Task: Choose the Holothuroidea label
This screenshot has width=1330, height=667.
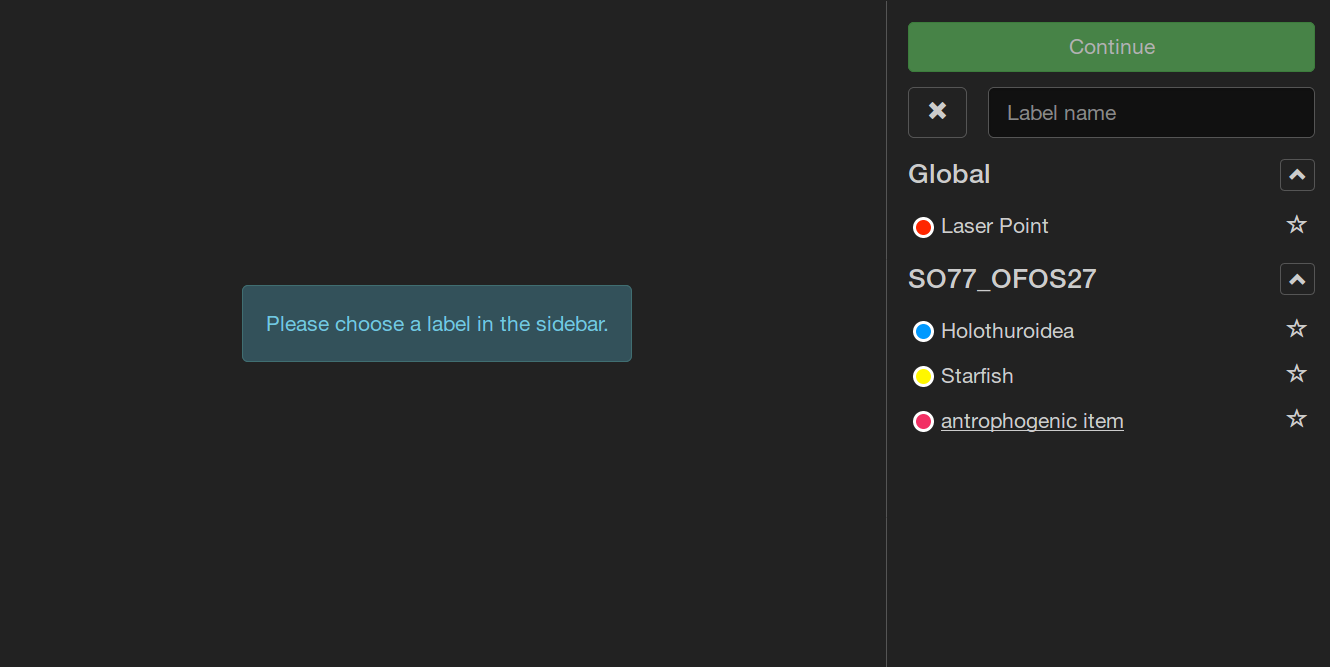Action: tap(1007, 331)
